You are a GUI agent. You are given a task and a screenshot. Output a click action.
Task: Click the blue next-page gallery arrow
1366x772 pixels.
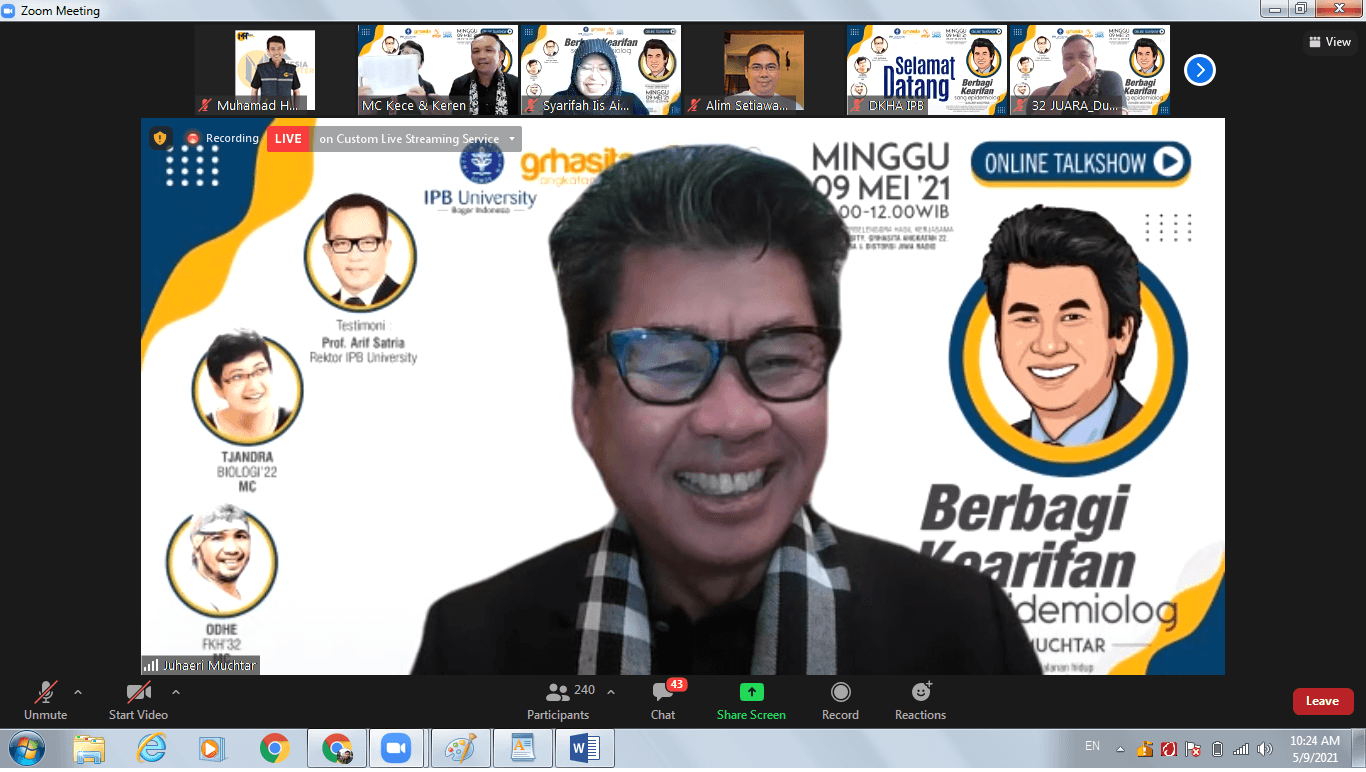1198,70
